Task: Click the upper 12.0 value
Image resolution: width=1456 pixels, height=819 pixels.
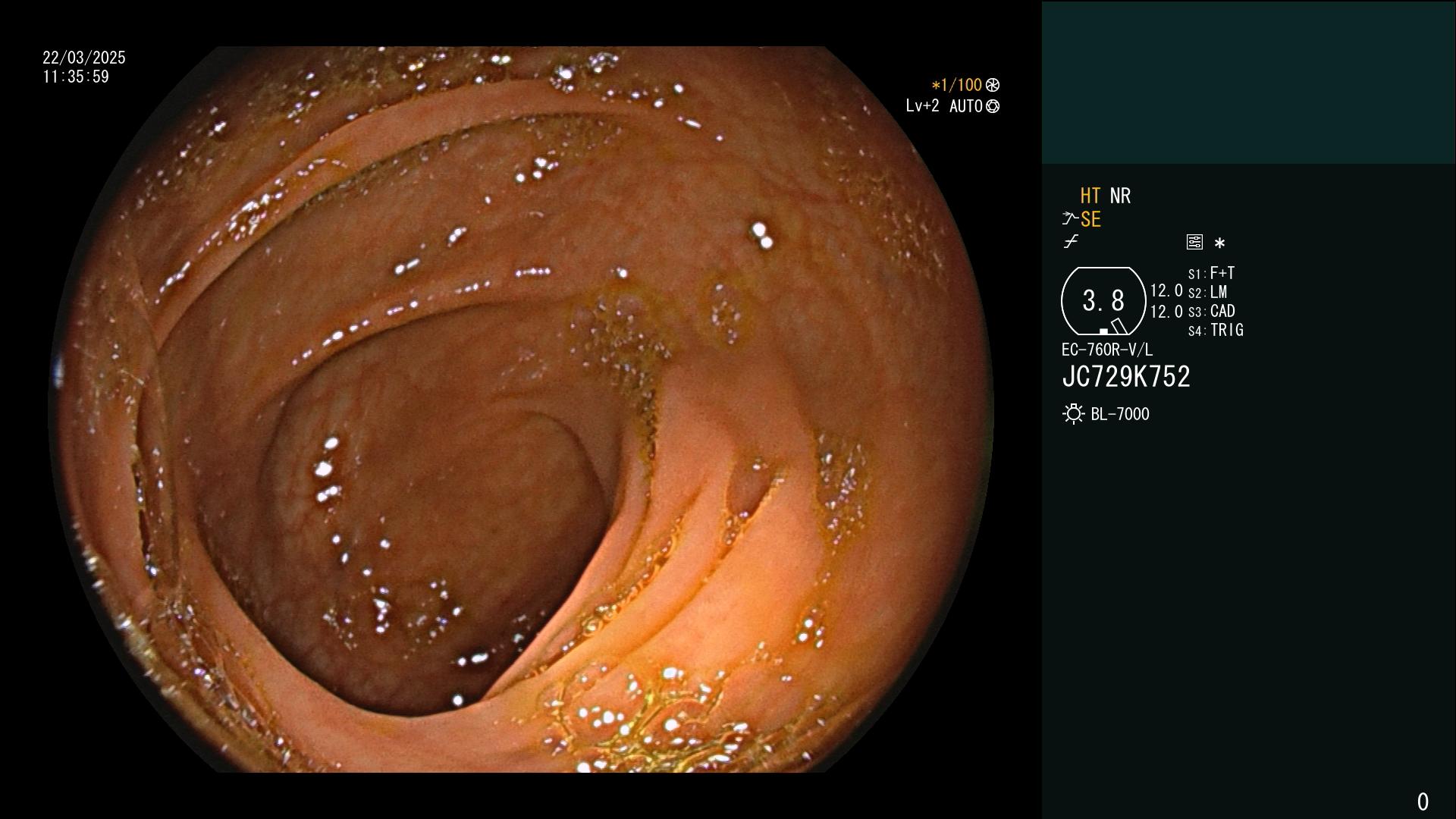Action: point(1166,290)
